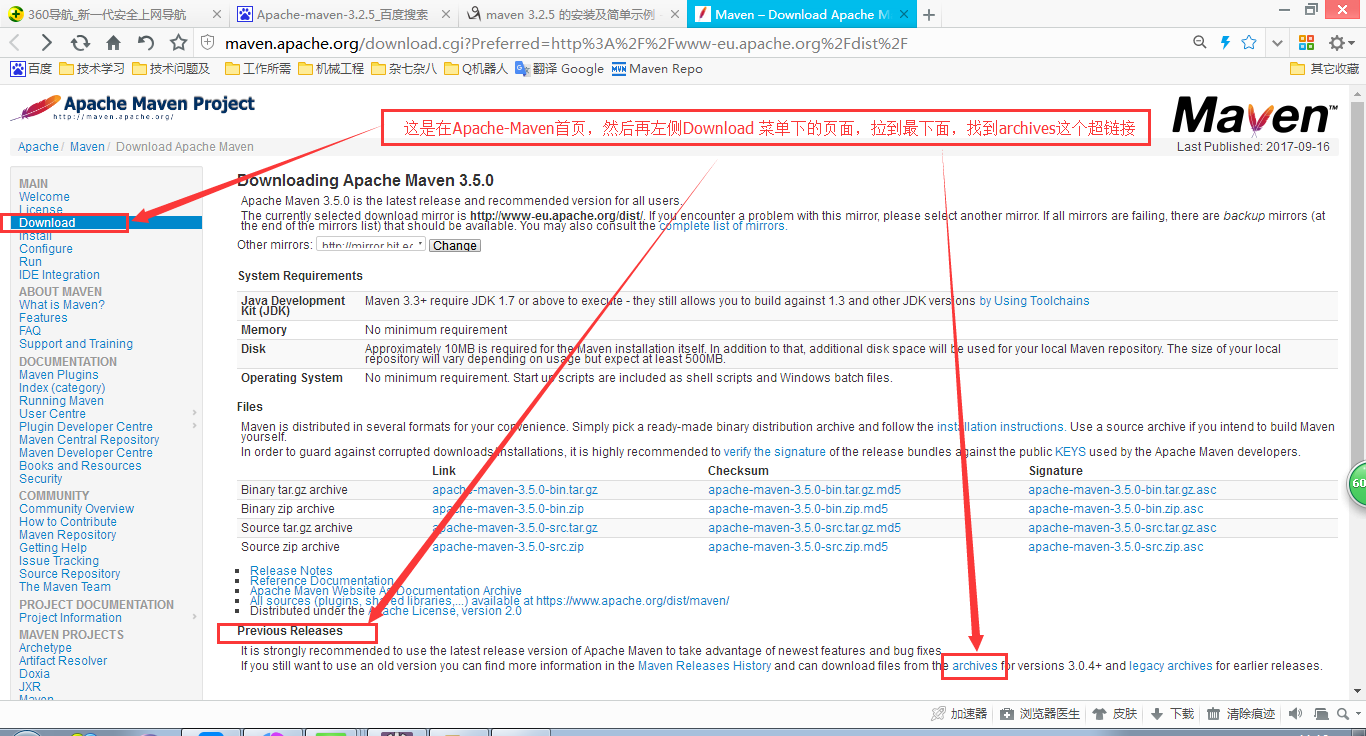Download apache-maven-3.5.0-src.zip
The height and width of the screenshot is (736, 1366).
click(x=508, y=547)
